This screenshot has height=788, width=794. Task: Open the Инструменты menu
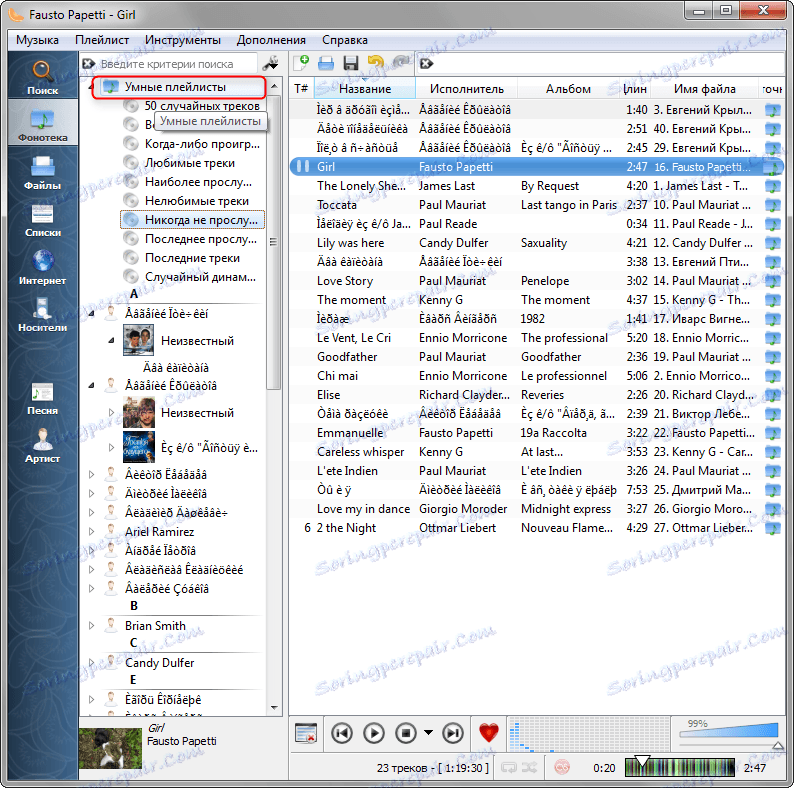[183, 40]
